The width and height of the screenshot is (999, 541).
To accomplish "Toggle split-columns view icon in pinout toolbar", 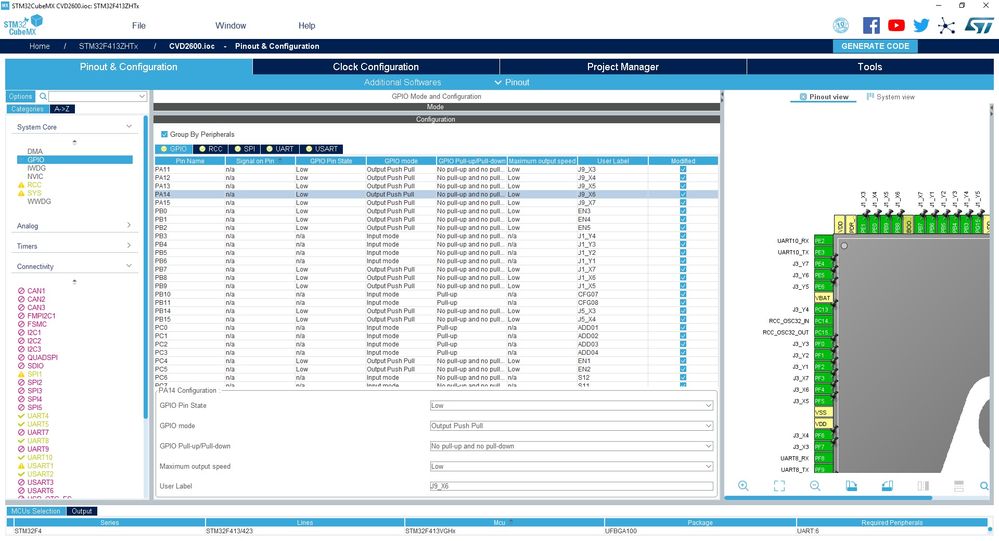I will tap(923, 486).
